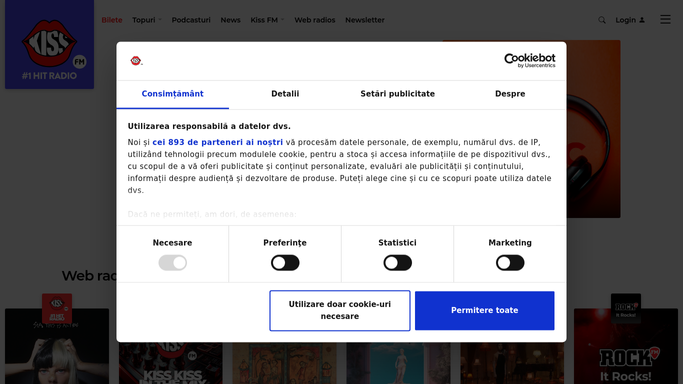The width and height of the screenshot is (683, 384).
Task: Expand the Topuri dropdown menu
Action: pos(147,20)
